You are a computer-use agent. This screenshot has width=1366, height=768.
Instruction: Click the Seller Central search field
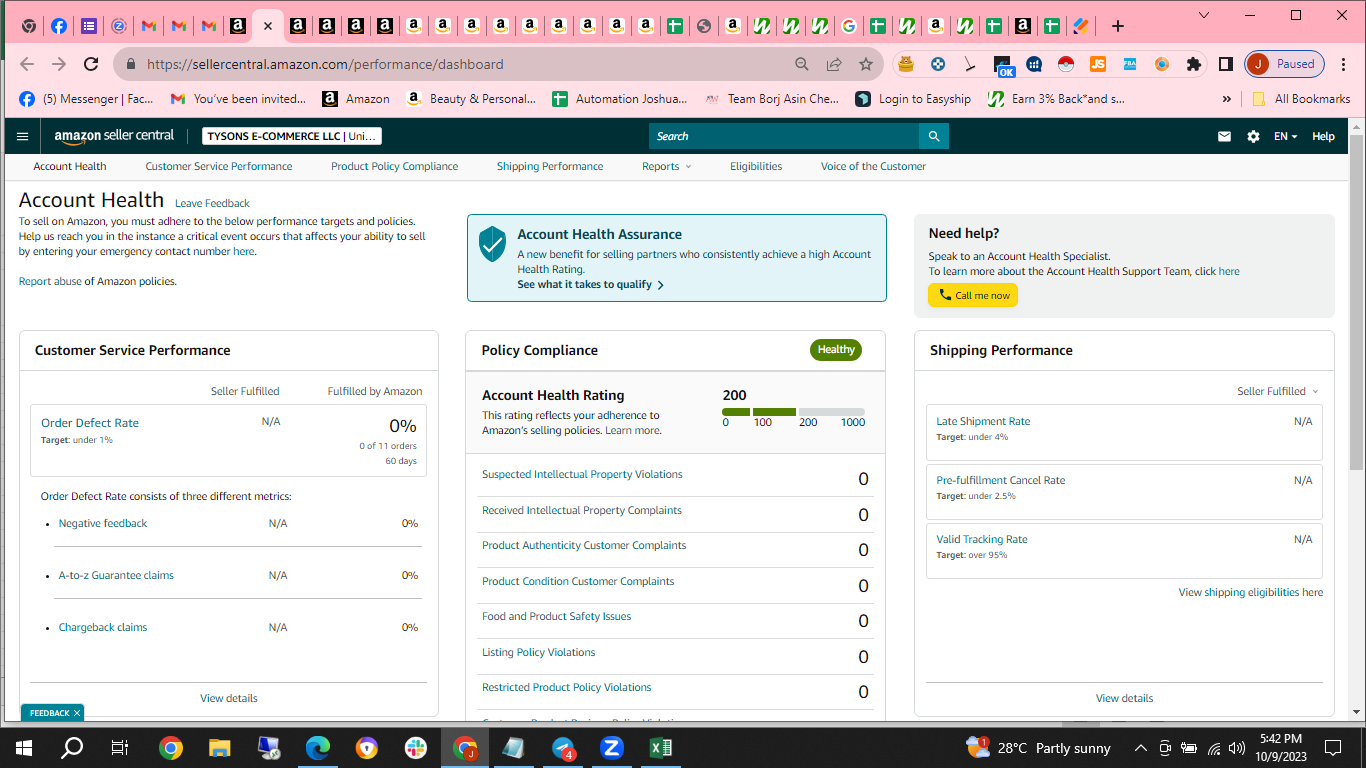tap(784, 136)
